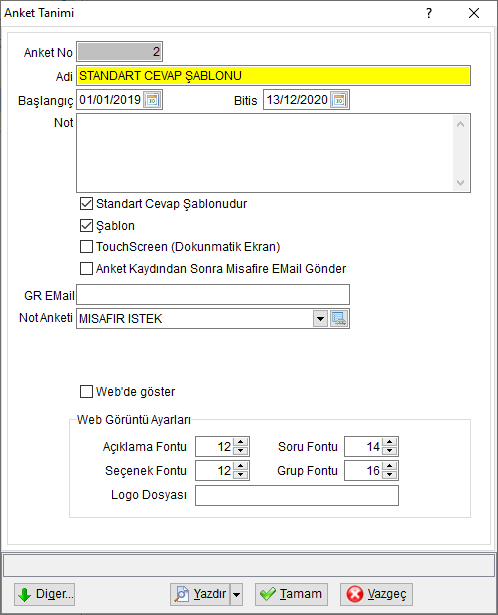Decrease the Seçenek Fontu value
This screenshot has width=498, height=615.
tap(240, 475)
